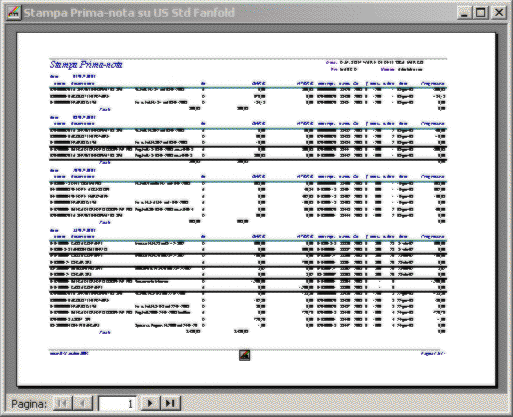Select the first date group header

coord(73,76)
